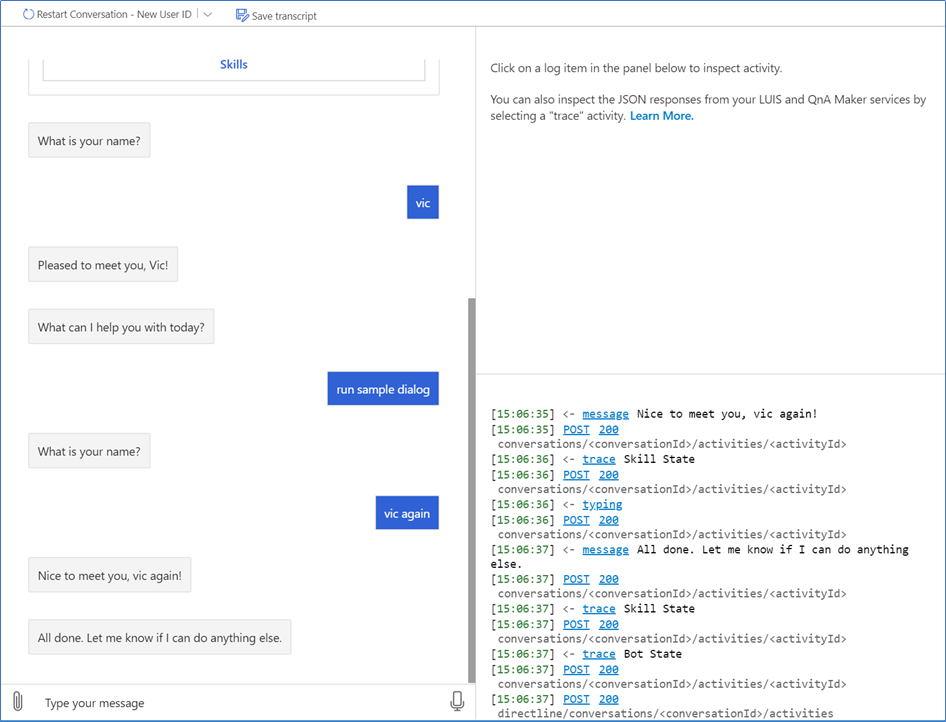
Task: Open the 200 link at 15:06:35
Action: tap(609, 429)
